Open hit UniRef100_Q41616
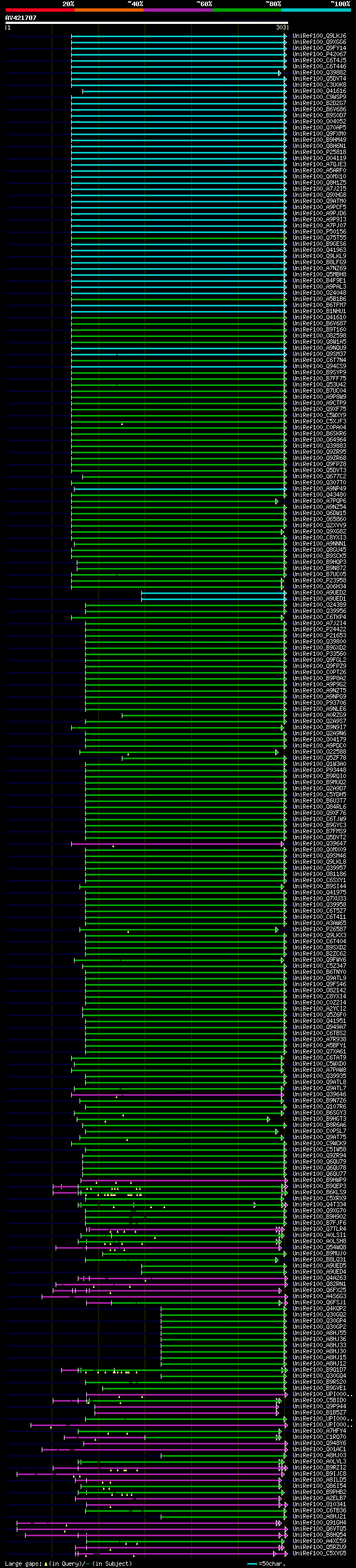Screen dimensions: 356x1568 [319, 91]
